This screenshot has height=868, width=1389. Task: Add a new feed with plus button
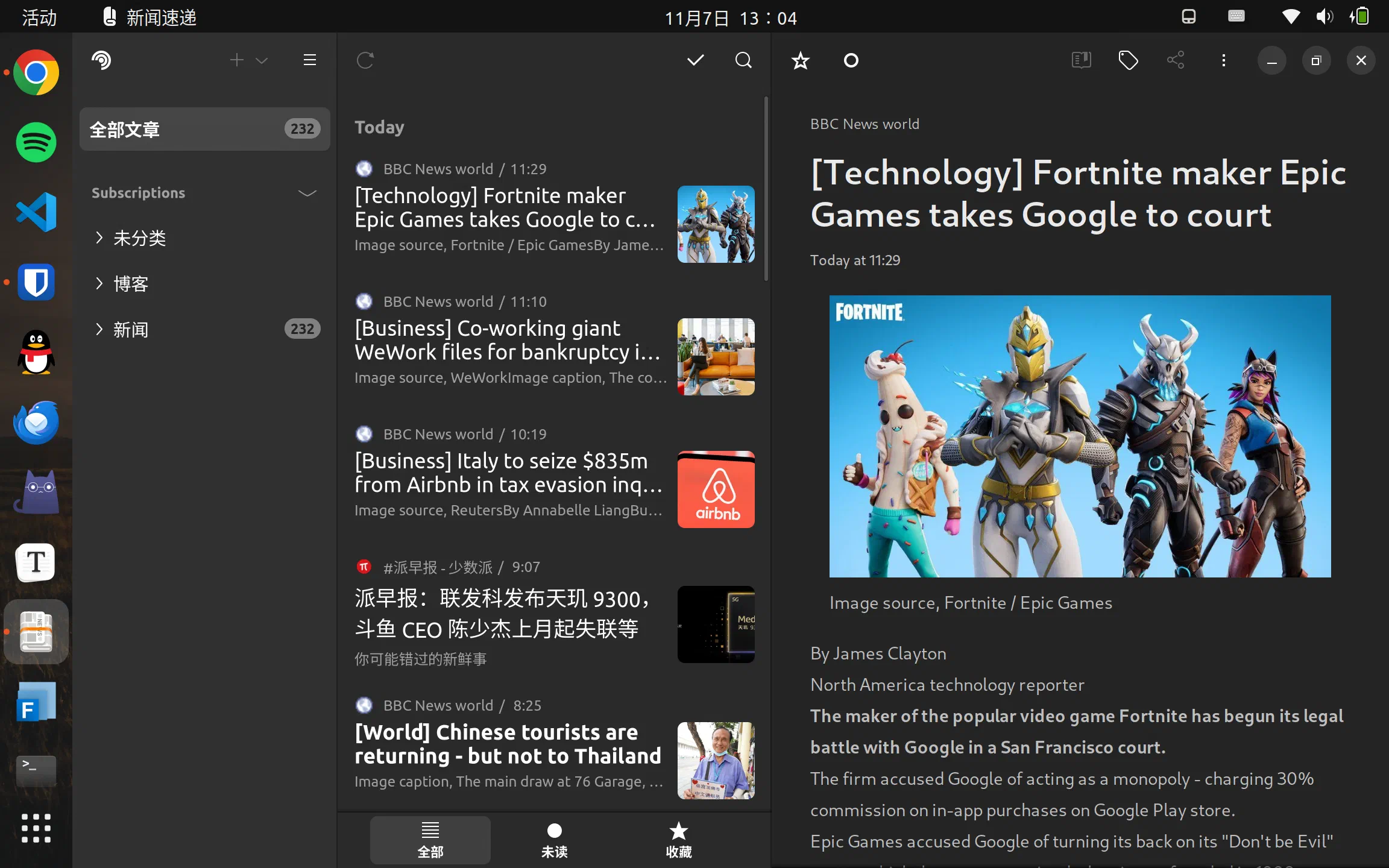(236, 60)
